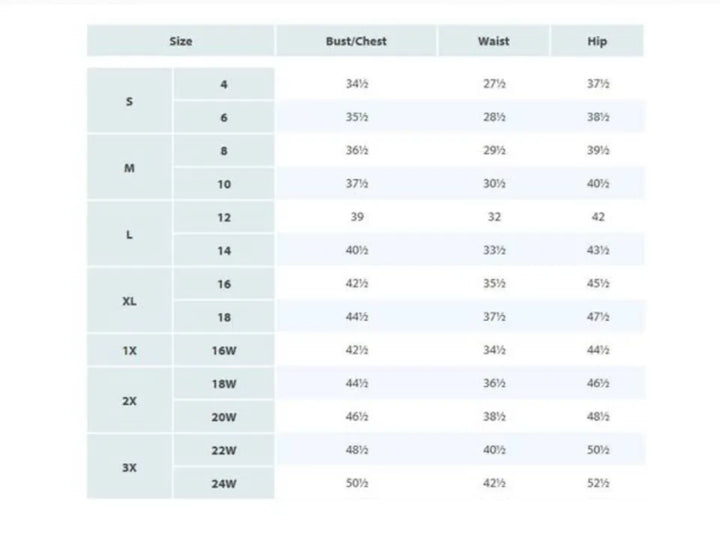Click the XL size group cell
Viewport: 720px width, 536px height.
click(129, 301)
